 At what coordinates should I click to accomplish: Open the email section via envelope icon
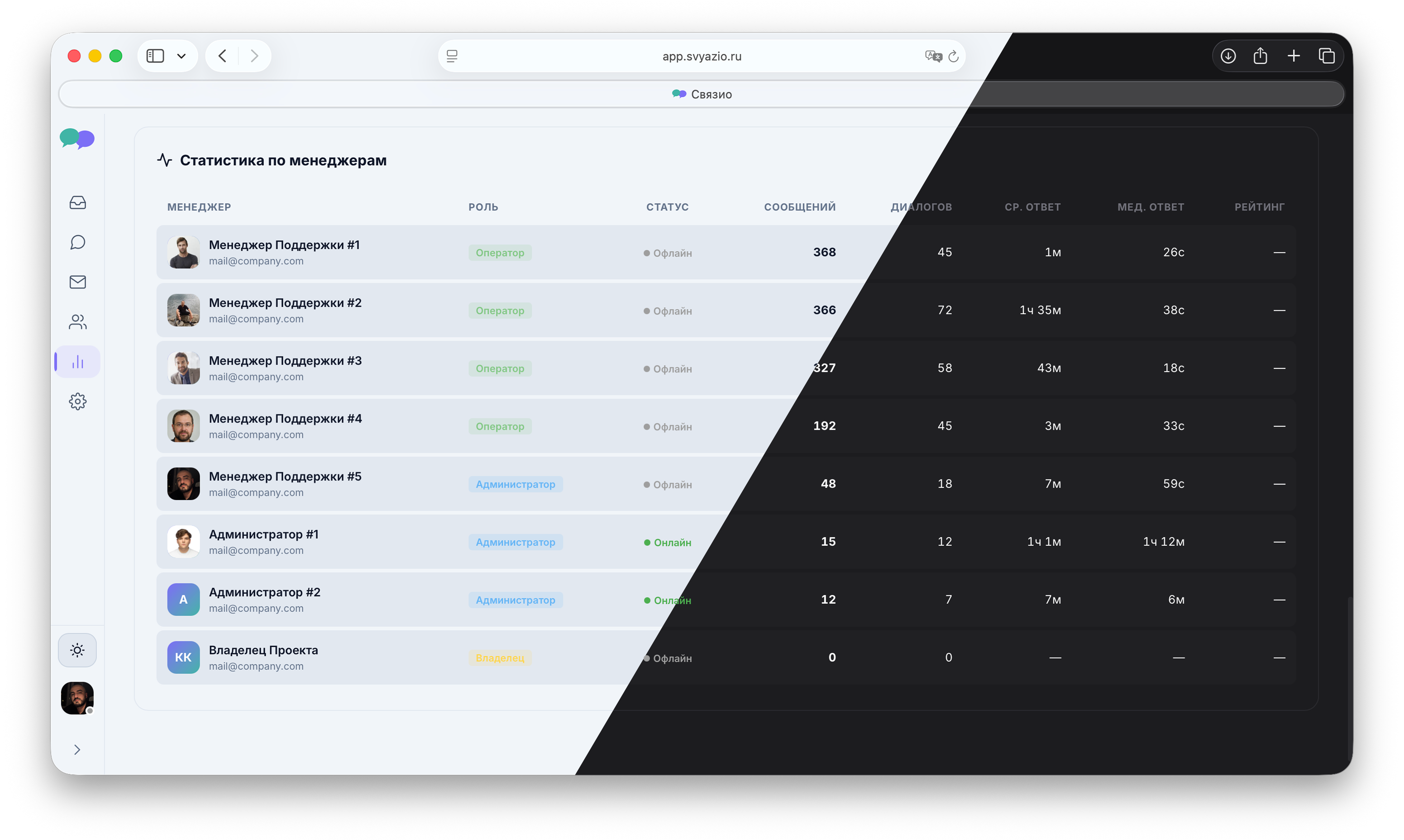[77, 282]
